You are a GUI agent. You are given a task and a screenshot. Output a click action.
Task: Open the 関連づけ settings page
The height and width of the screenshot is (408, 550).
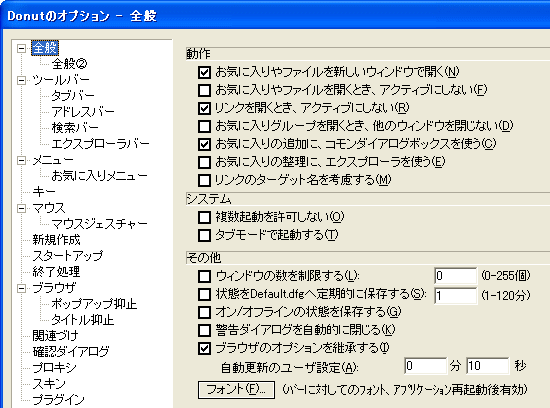55,336
